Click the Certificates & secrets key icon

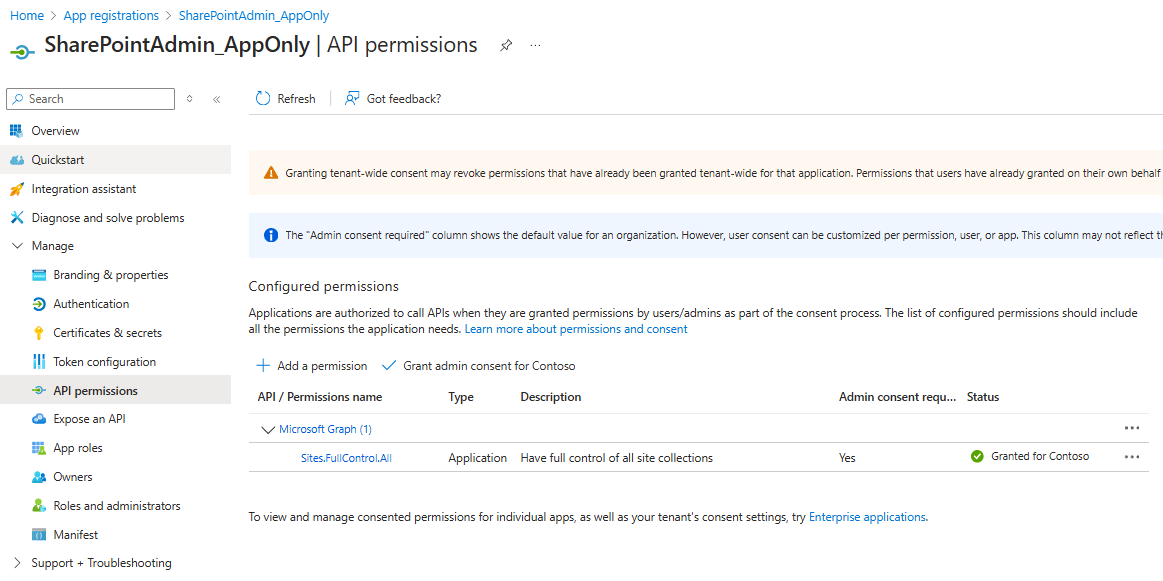click(x=40, y=332)
